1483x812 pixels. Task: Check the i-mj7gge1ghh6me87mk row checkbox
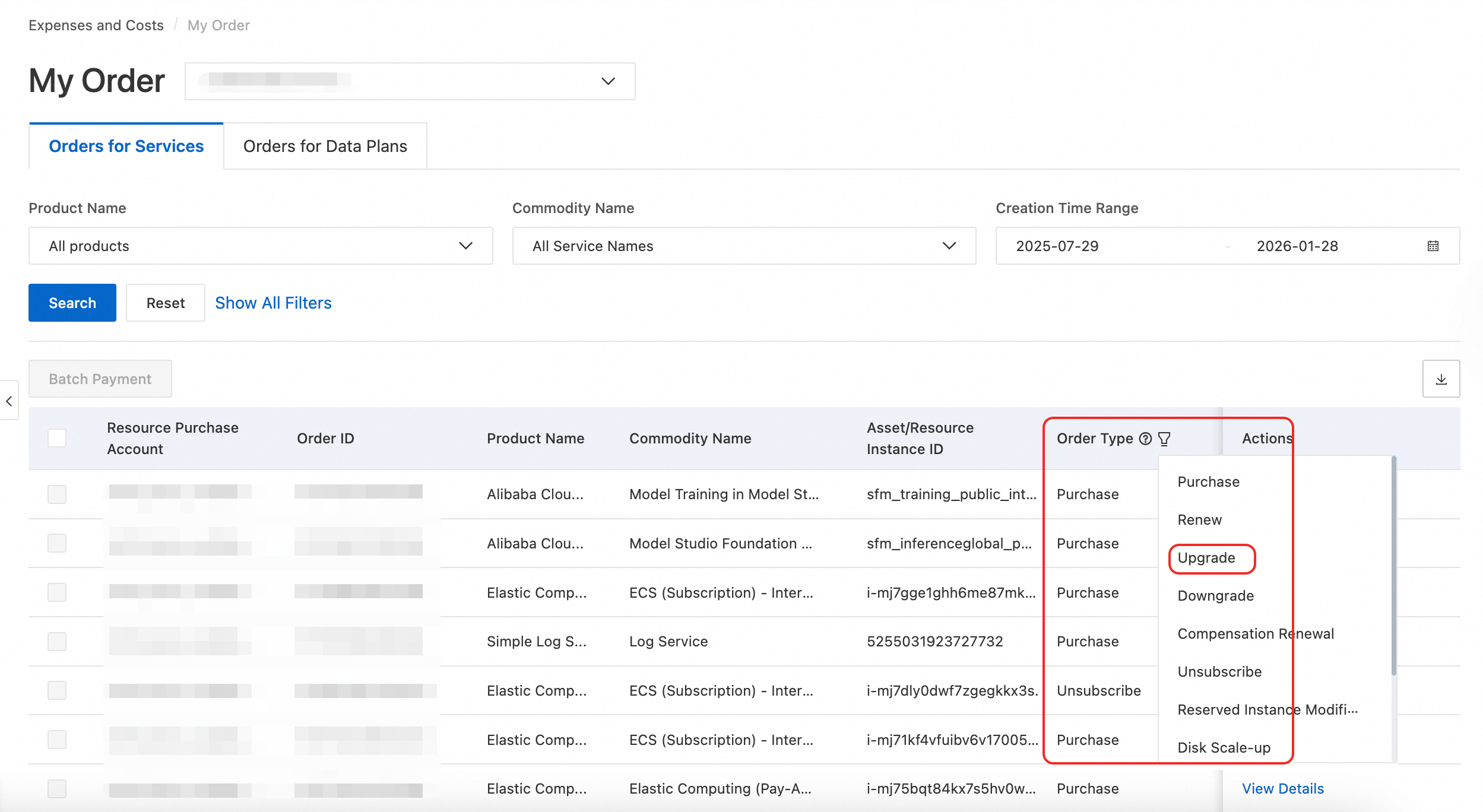(57, 592)
